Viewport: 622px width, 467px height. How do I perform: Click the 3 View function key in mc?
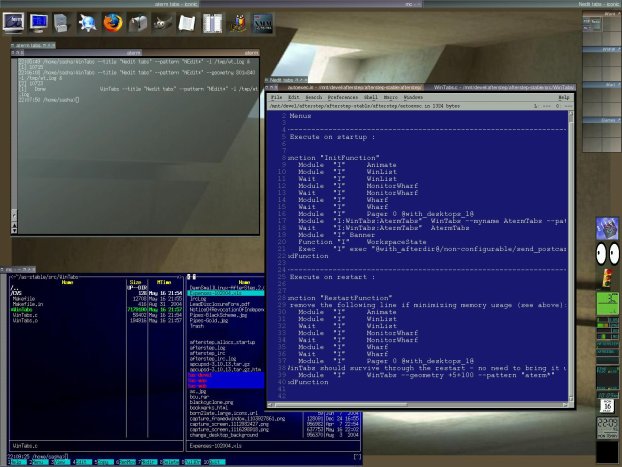click(x=60, y=462)
